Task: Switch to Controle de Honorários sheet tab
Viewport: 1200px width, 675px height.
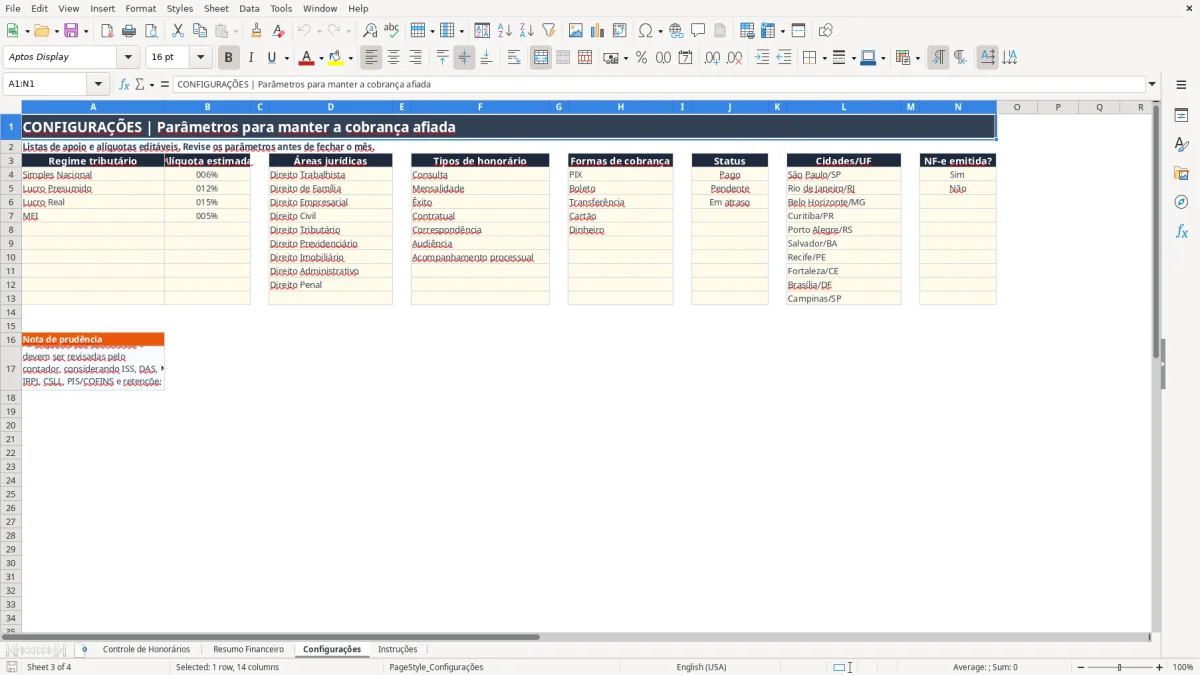Action: 146,649
